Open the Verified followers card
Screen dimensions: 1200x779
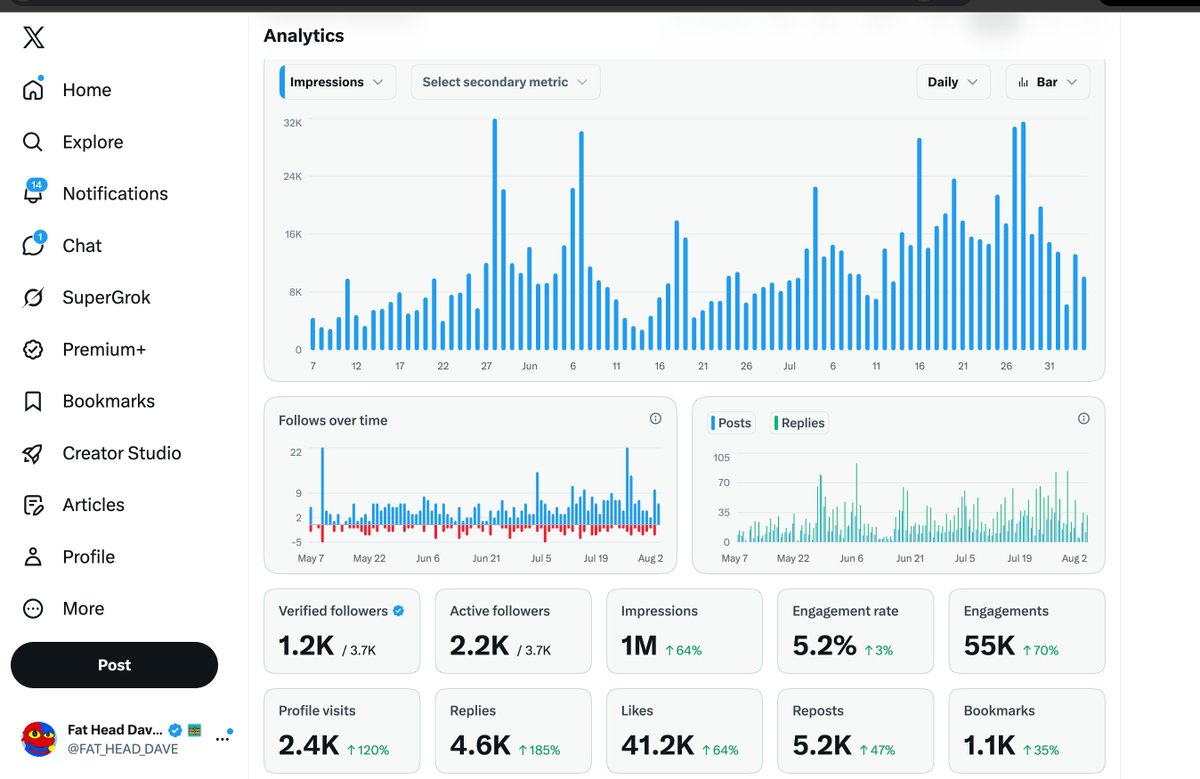click(342, 631)
